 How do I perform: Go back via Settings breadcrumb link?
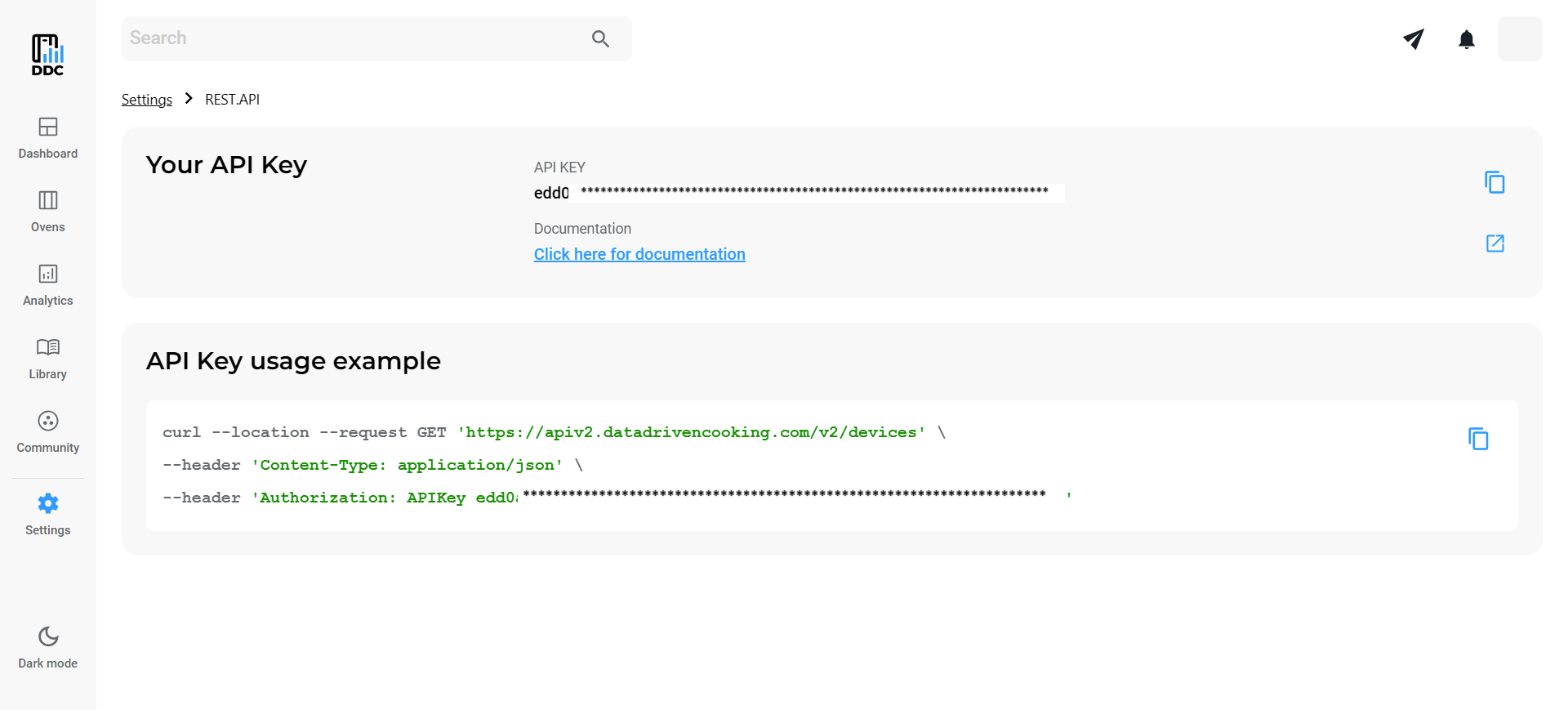pos(147,100)
